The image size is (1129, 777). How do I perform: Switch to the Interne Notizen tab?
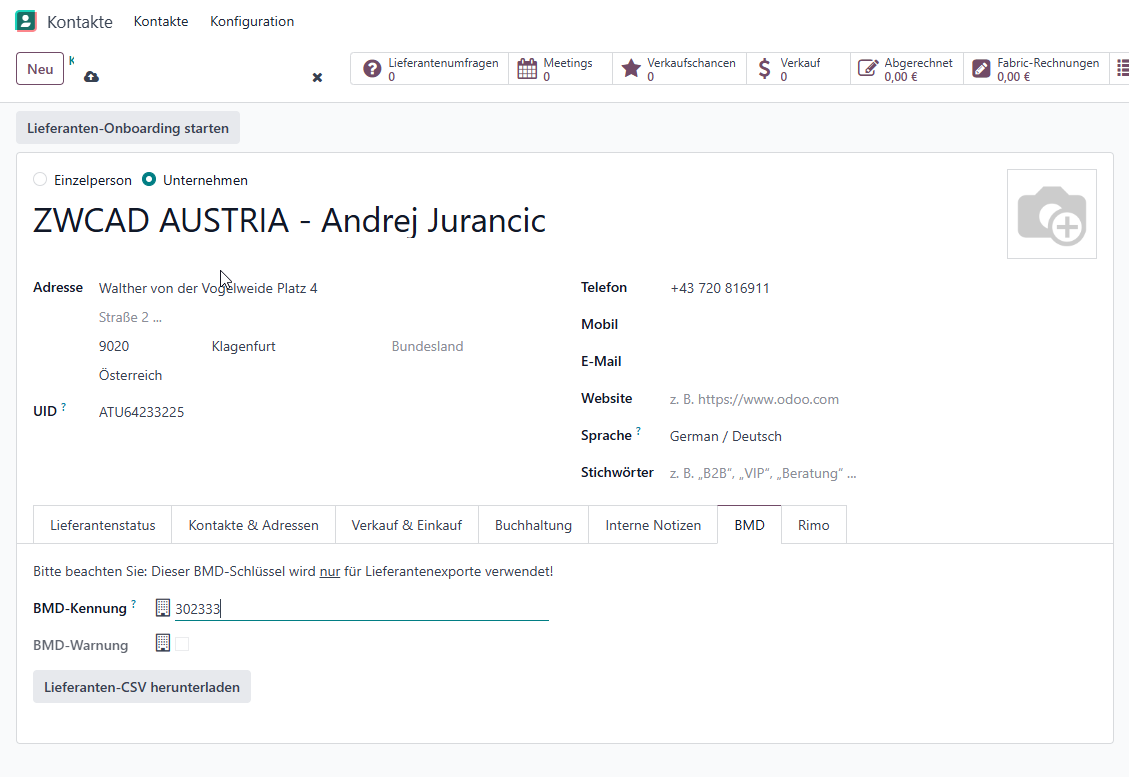[653, 525]
